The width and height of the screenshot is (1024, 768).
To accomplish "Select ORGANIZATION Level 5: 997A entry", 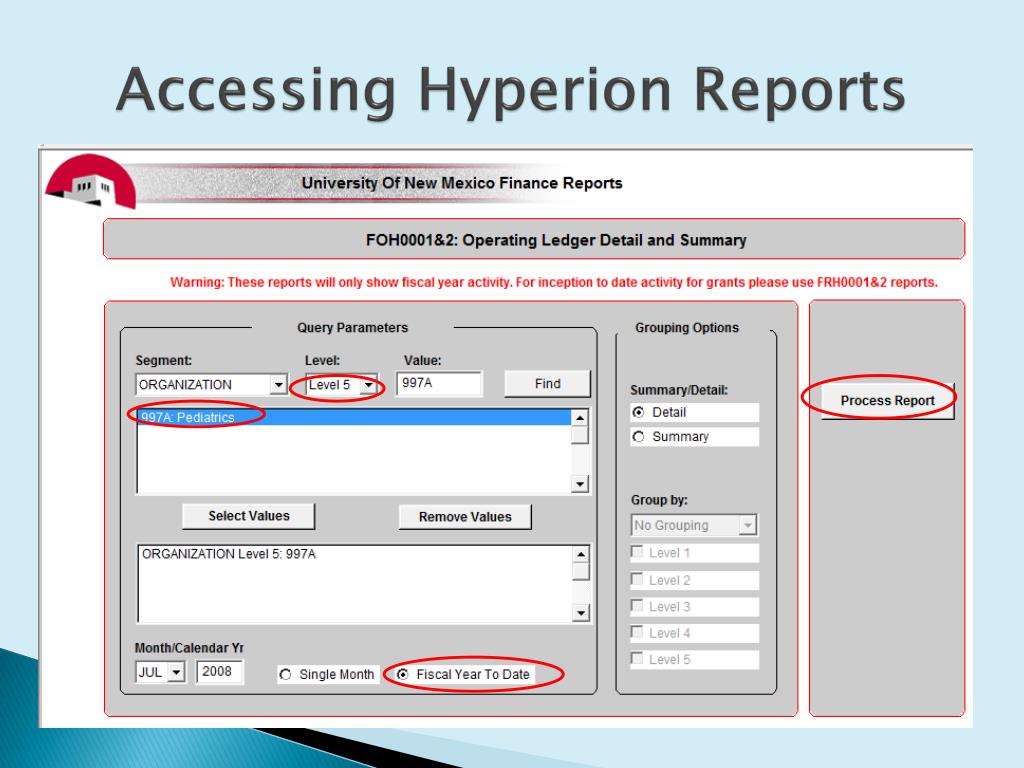I will (x=229, y=554).
